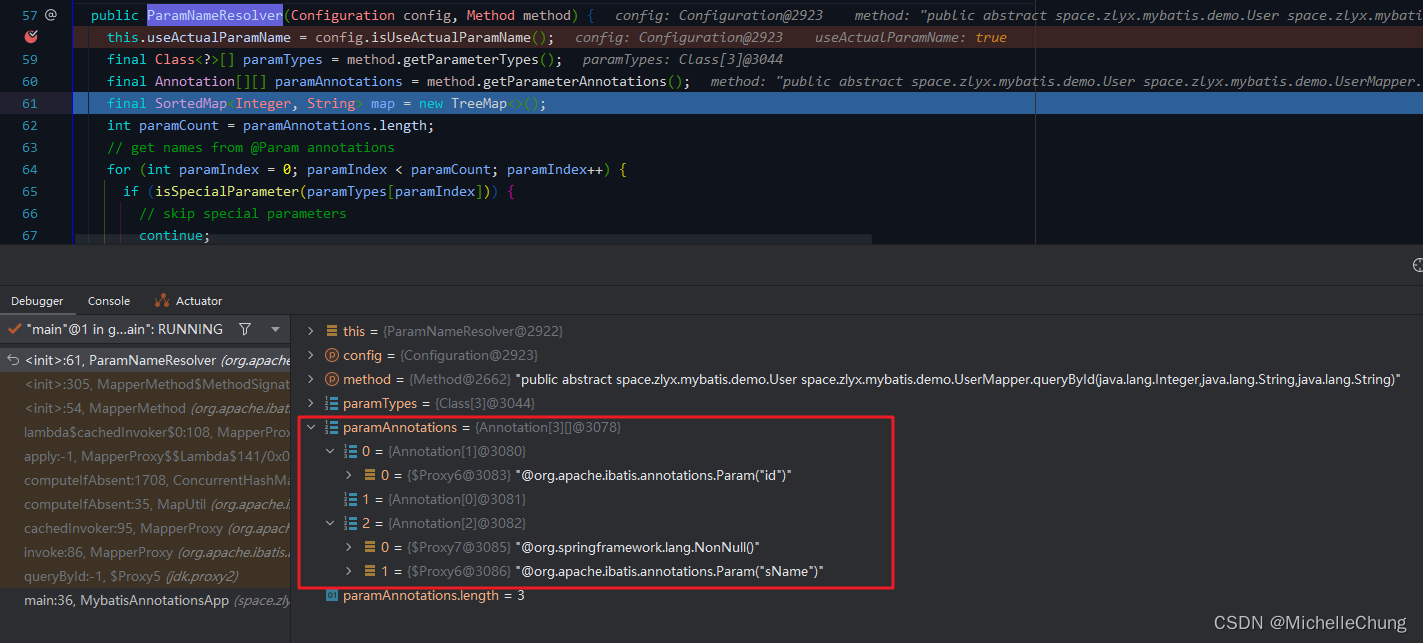
Task: Expand the $Proxy6@3086 Param("sName") node
Action: pos(349,571)
